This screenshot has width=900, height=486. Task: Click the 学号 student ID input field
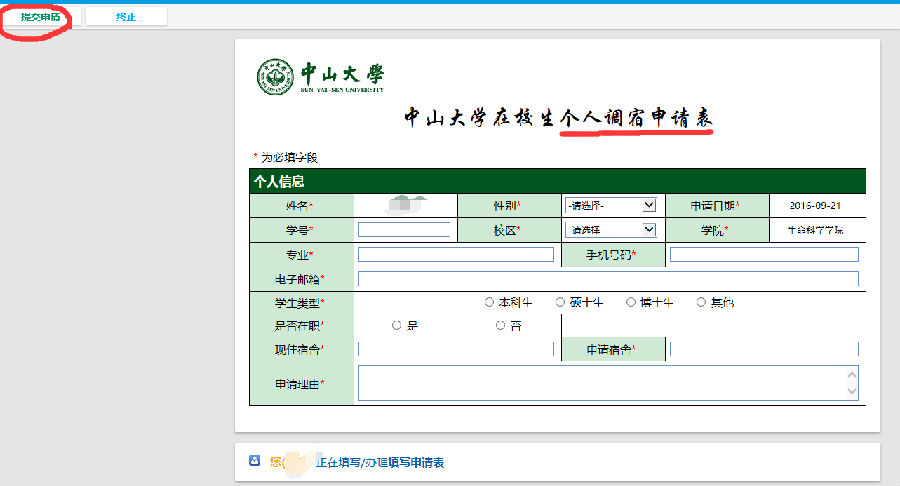pos(404,230)
